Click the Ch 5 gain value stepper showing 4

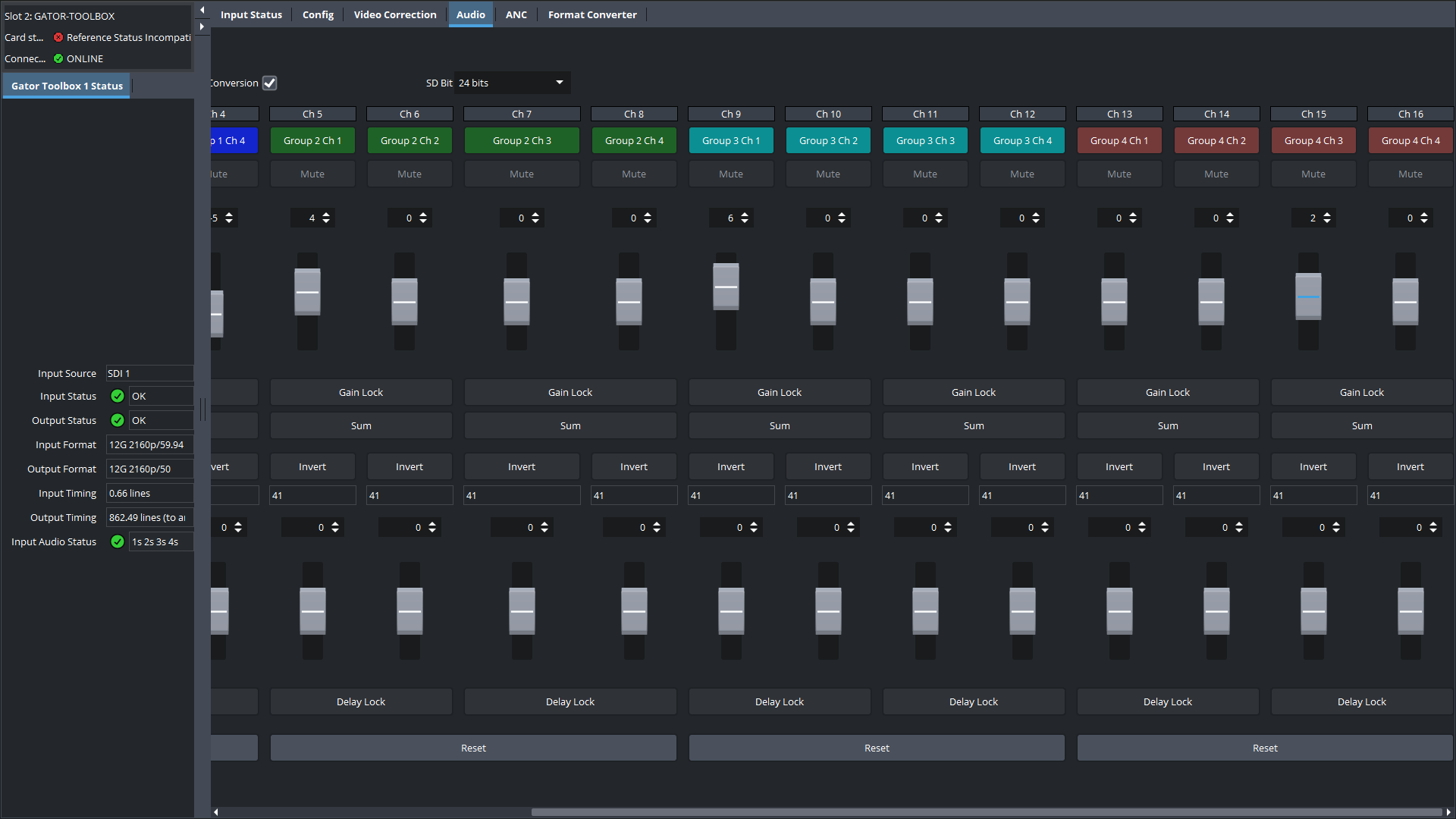(x=312, y=218)
